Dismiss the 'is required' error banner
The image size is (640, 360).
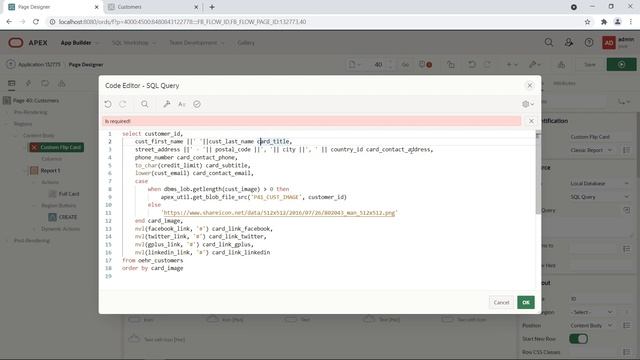531,121
